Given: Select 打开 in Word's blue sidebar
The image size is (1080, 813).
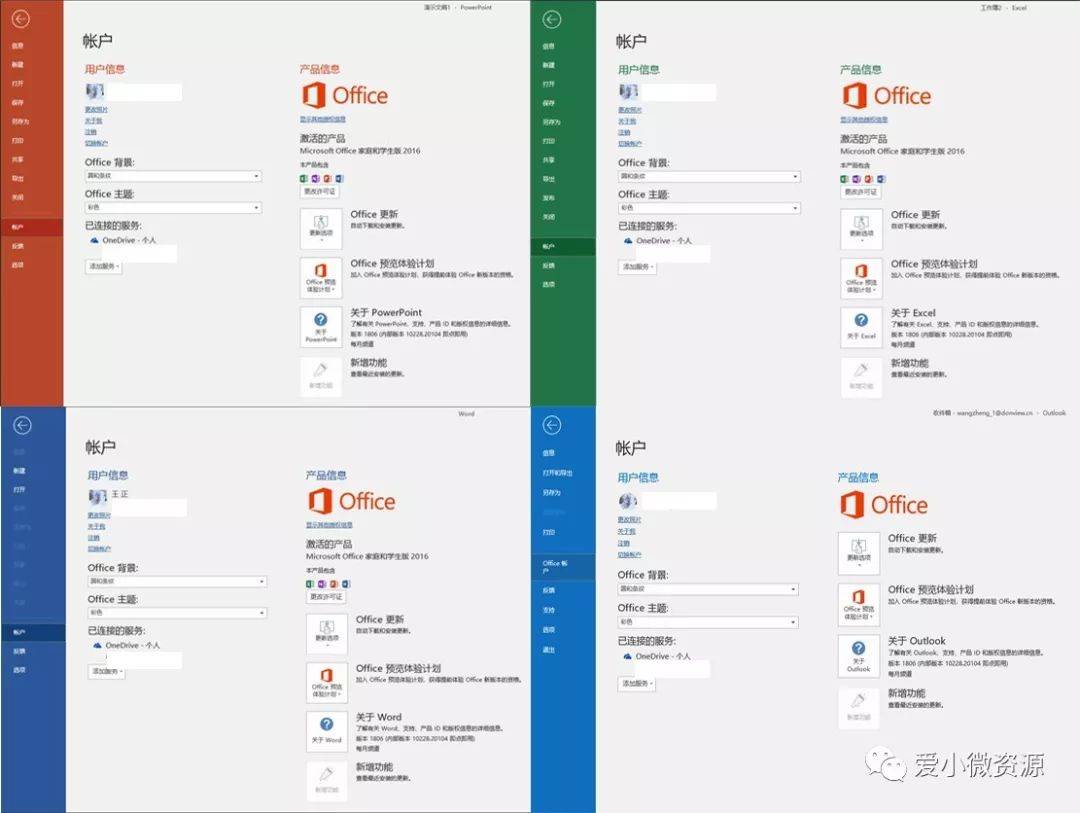Looking at the screenshot, I should click(x=19, y=489).
